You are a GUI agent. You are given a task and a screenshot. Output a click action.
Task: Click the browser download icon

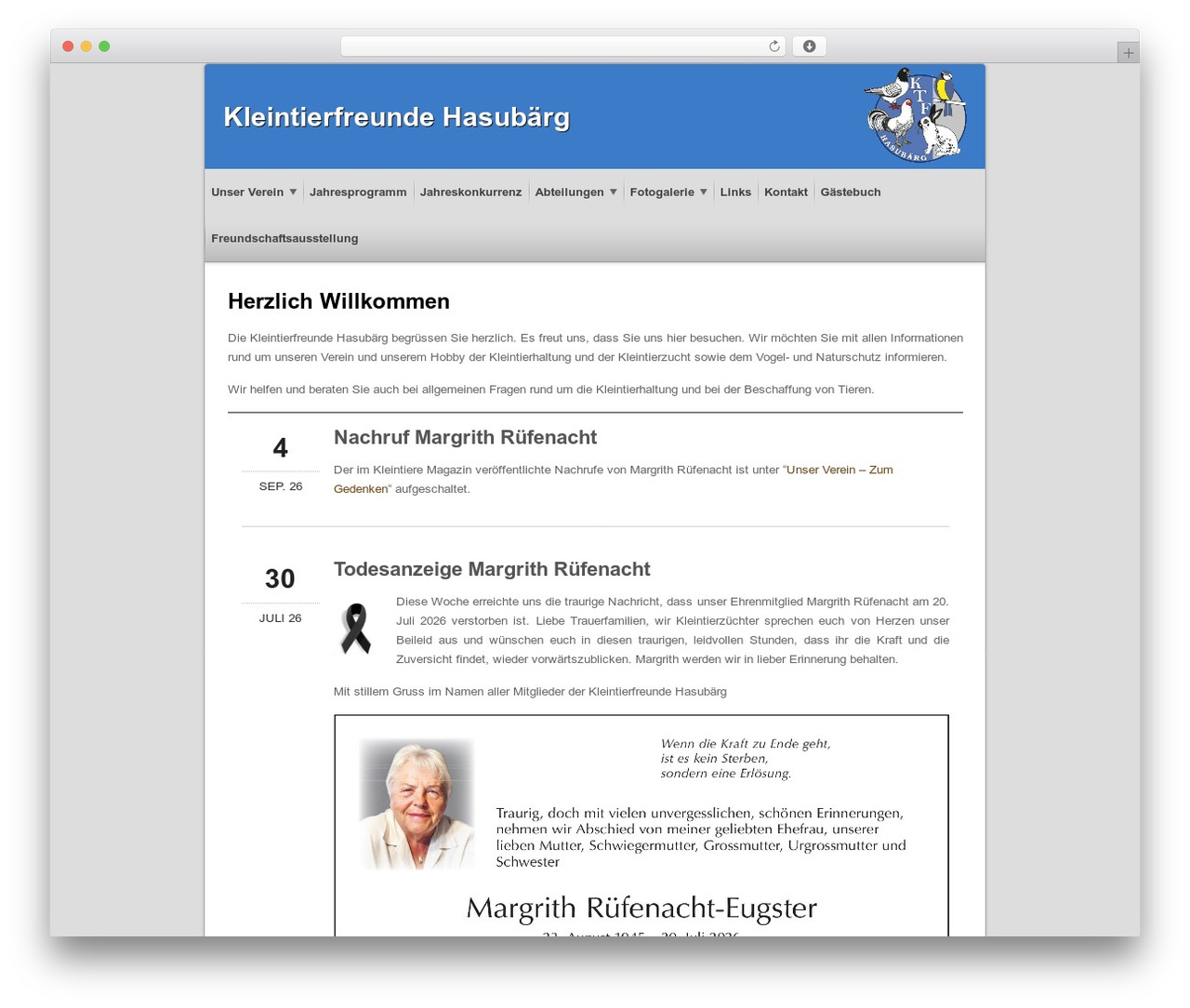point(809,46)
